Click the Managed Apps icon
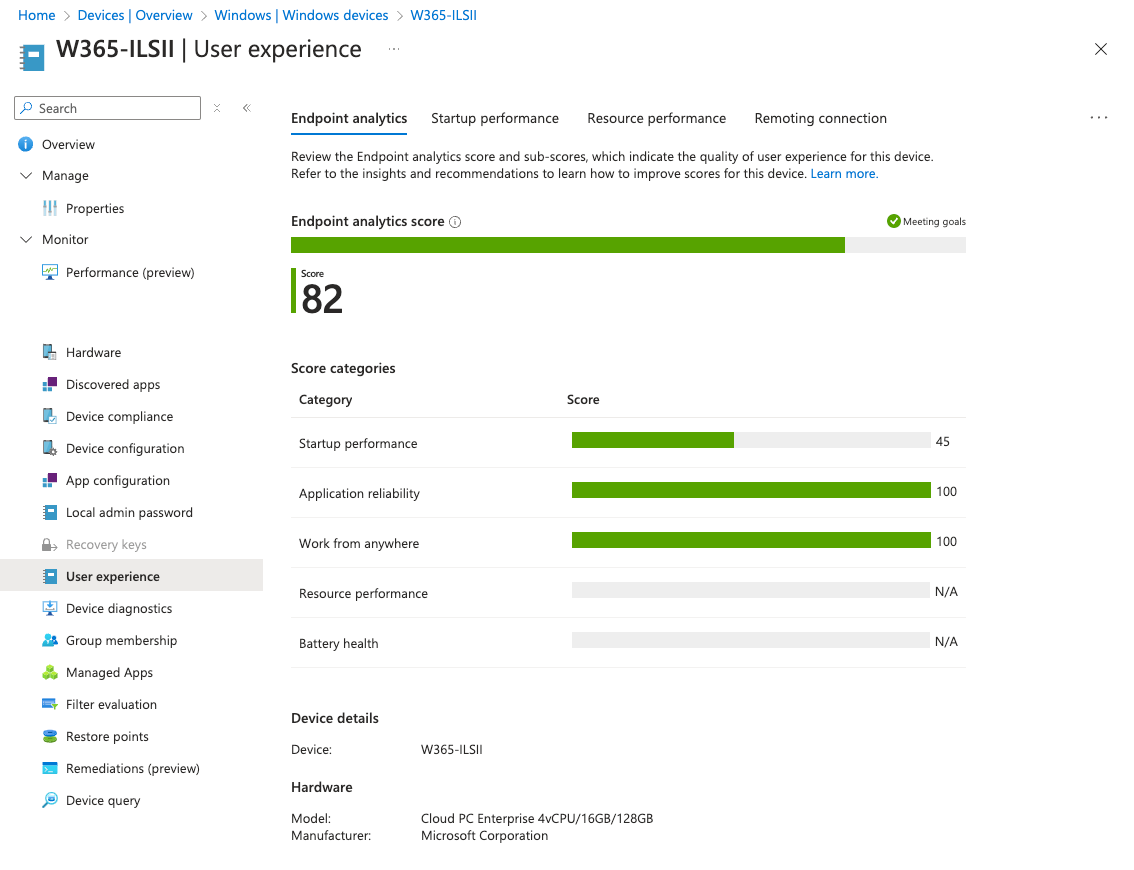The image size is (1134, 870). (50, 673)
